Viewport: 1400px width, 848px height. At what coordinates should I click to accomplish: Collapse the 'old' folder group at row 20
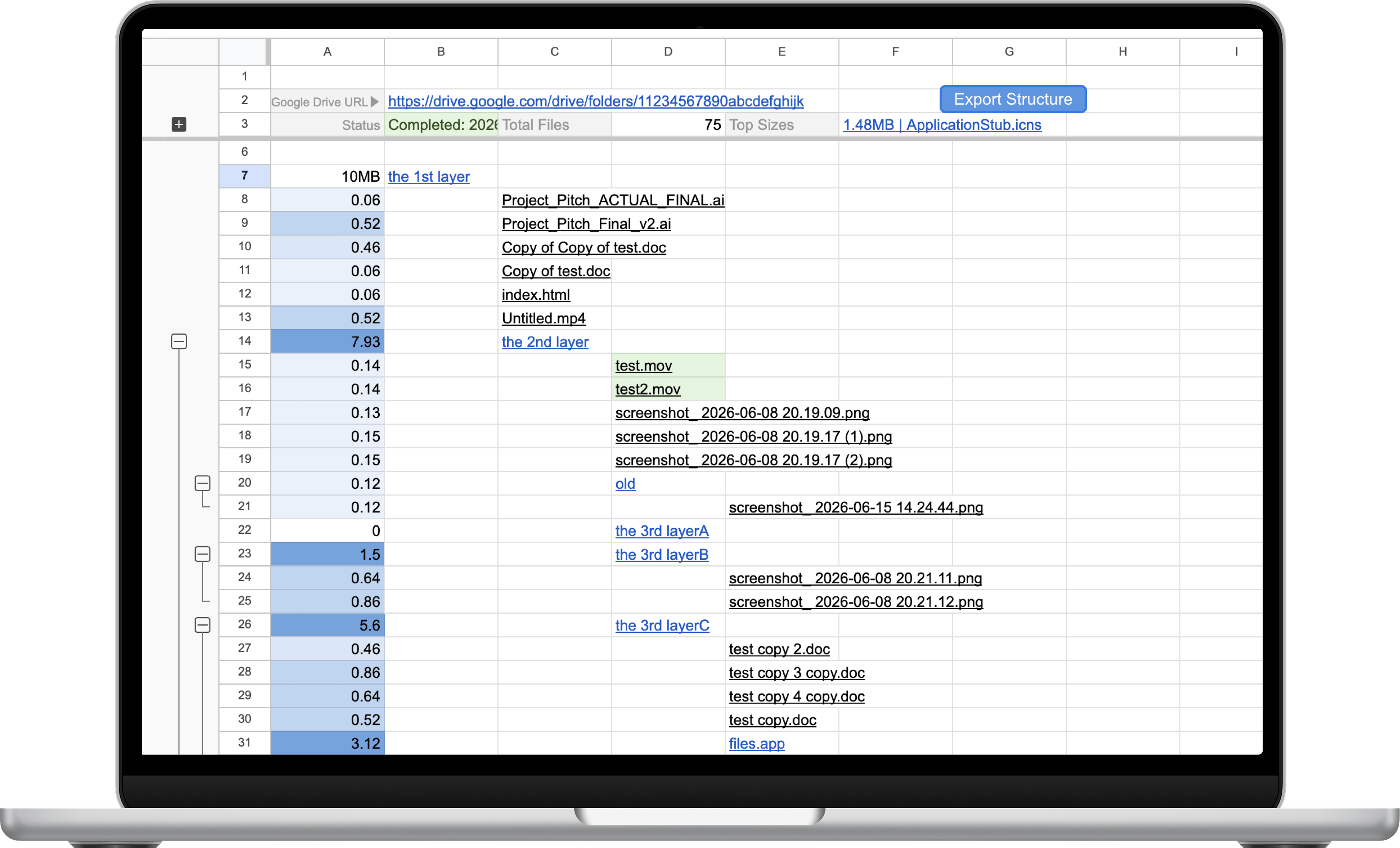pos(202,483)
